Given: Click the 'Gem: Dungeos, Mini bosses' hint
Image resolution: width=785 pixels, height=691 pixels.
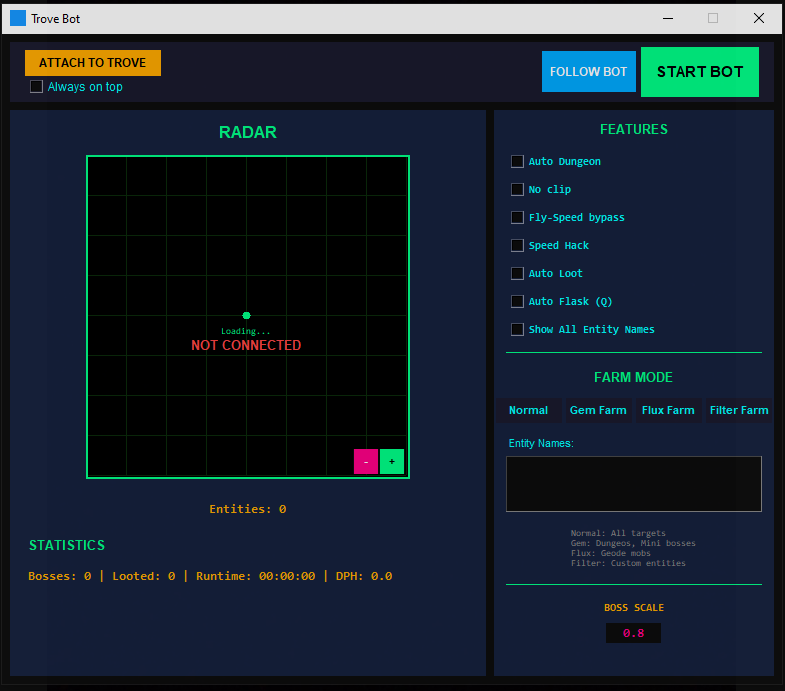Looking at the screenshot, I should point(633,543).
